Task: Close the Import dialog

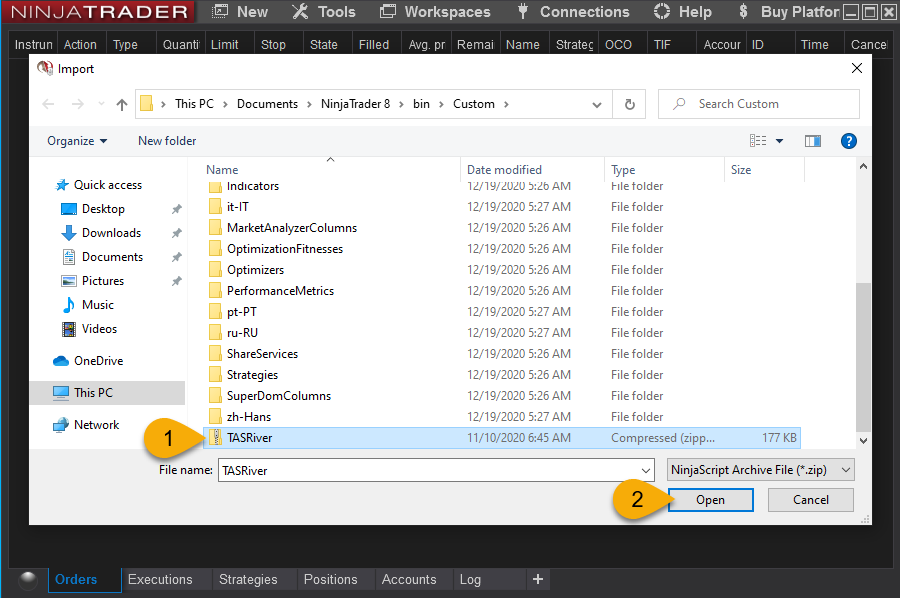Action: (857, 68)
